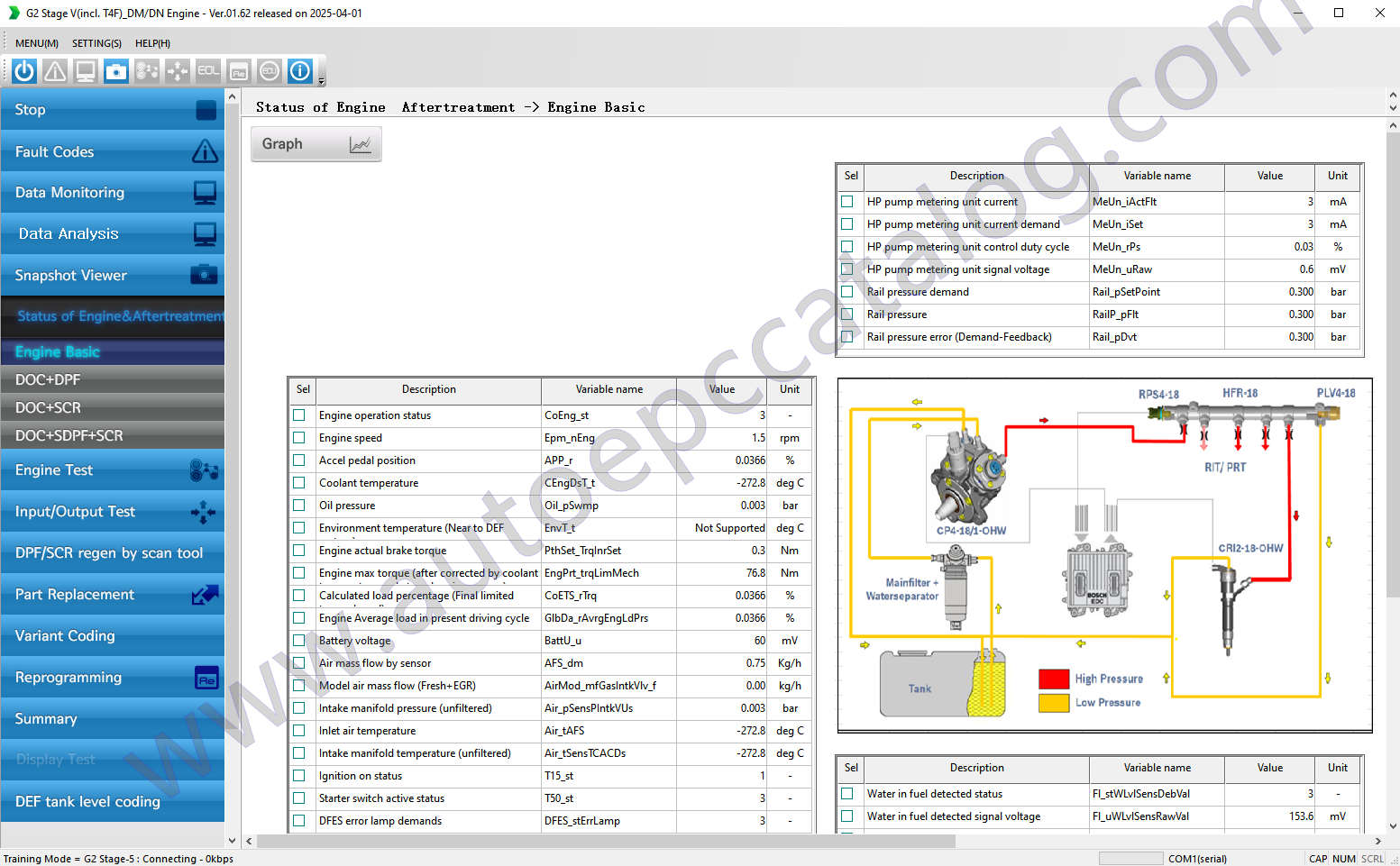This screenshot has width=1400, height=866.
Task: Click the power/connection icon in the toolbar
Action: [23, 70]
